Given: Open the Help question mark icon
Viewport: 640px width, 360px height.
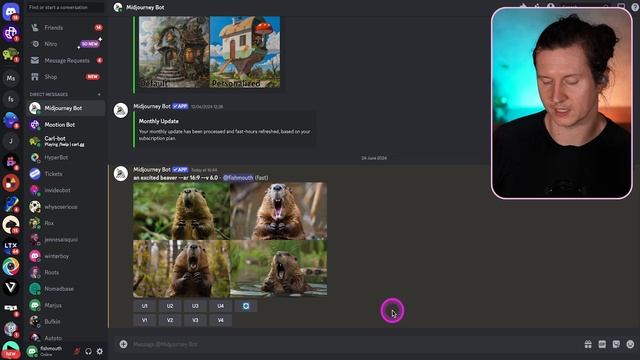Looking at the screenshot, I should tap(635, 7).
